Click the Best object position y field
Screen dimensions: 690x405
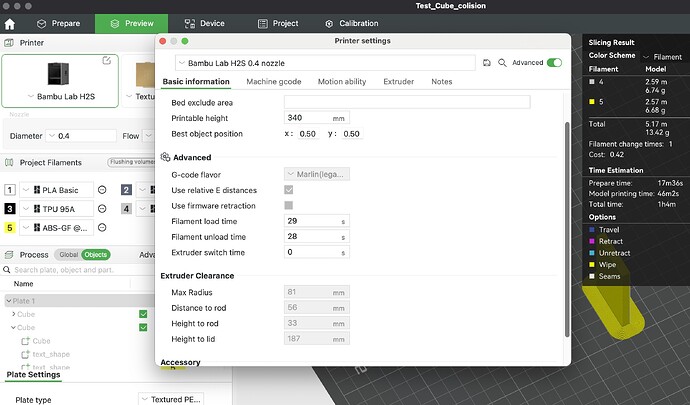pyautogui.click(x=351, y=134)
